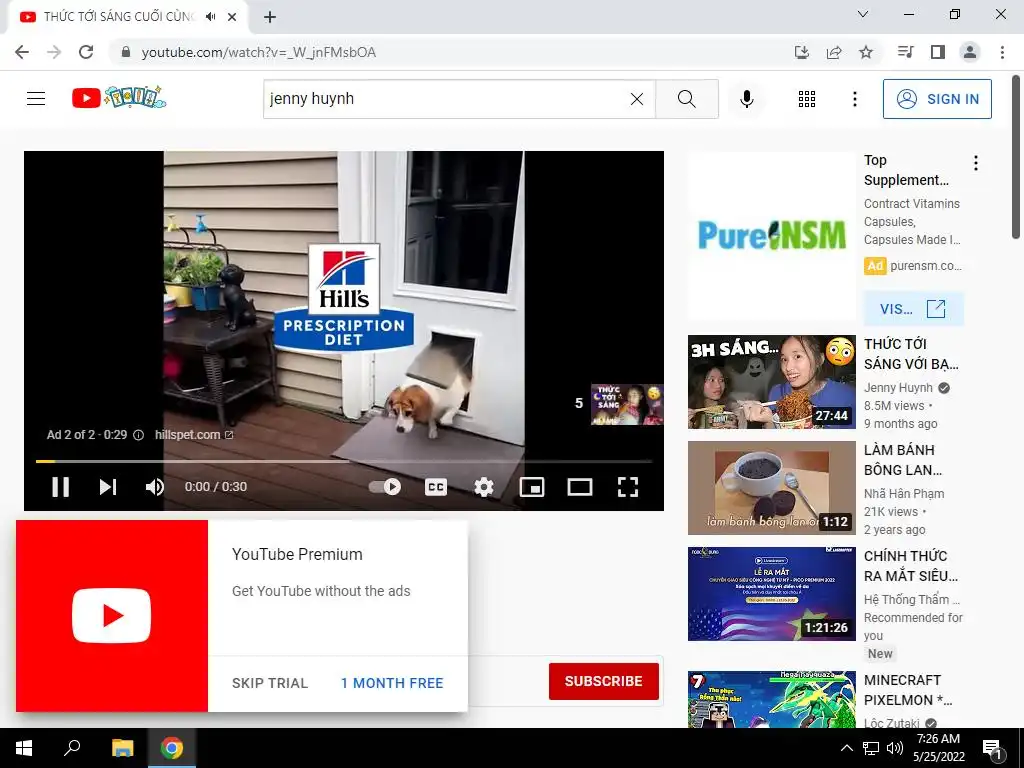The height and width of the screenshot is (768, 1024).
Task: Open the tab search chevron
Action: [863, 14]
